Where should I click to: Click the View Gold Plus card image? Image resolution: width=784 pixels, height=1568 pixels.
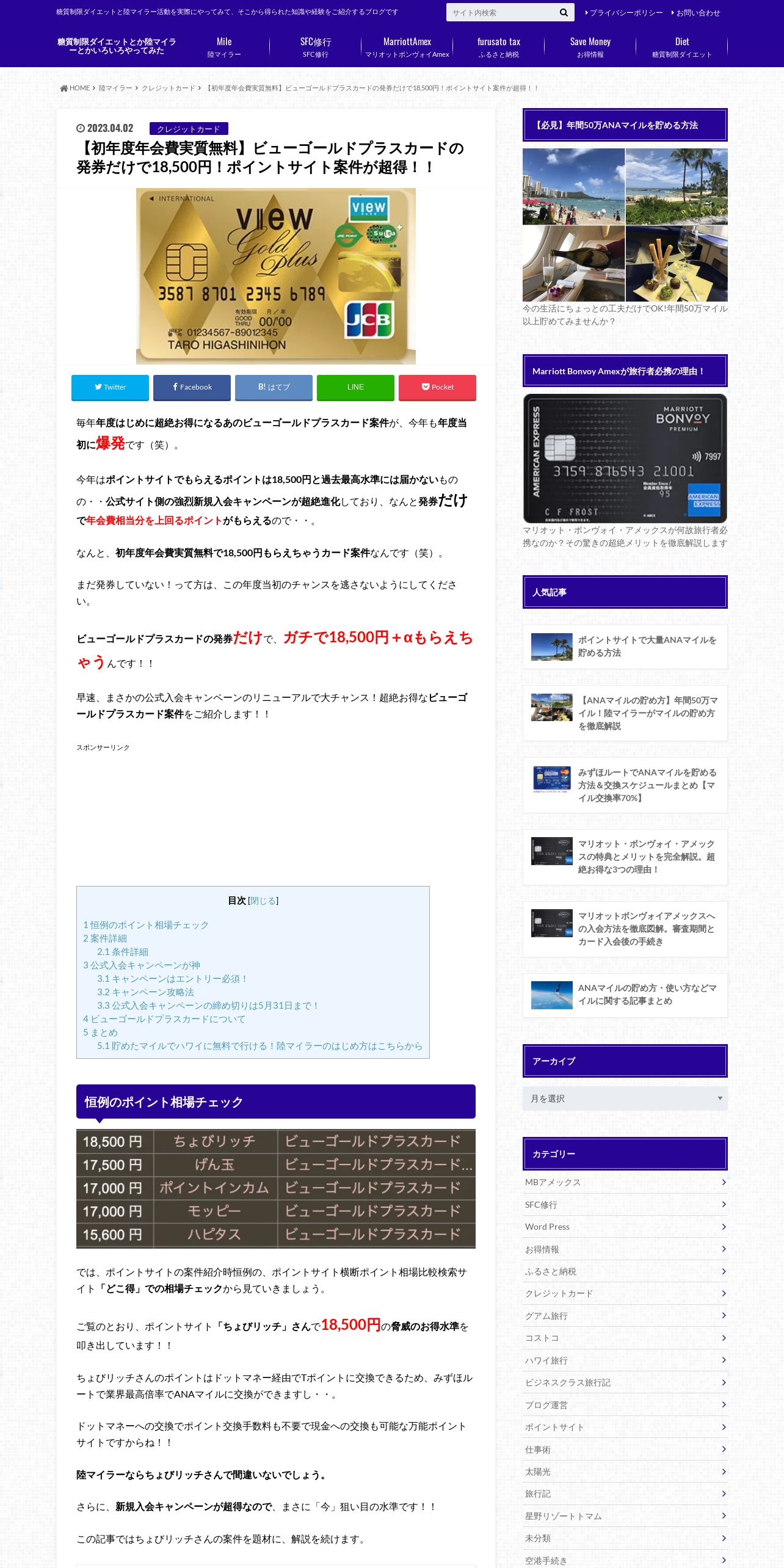pos(276,276)
